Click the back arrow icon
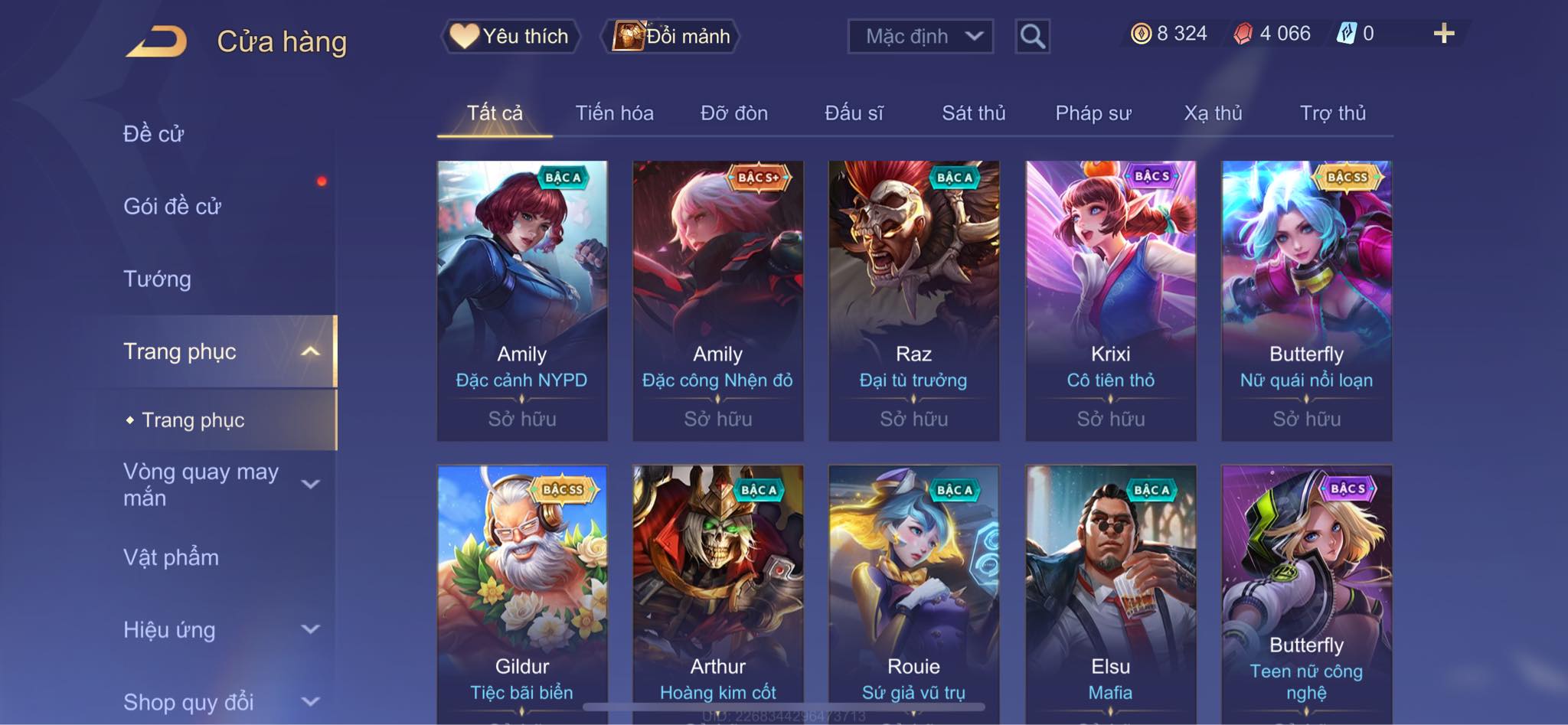 pos(157,41)
